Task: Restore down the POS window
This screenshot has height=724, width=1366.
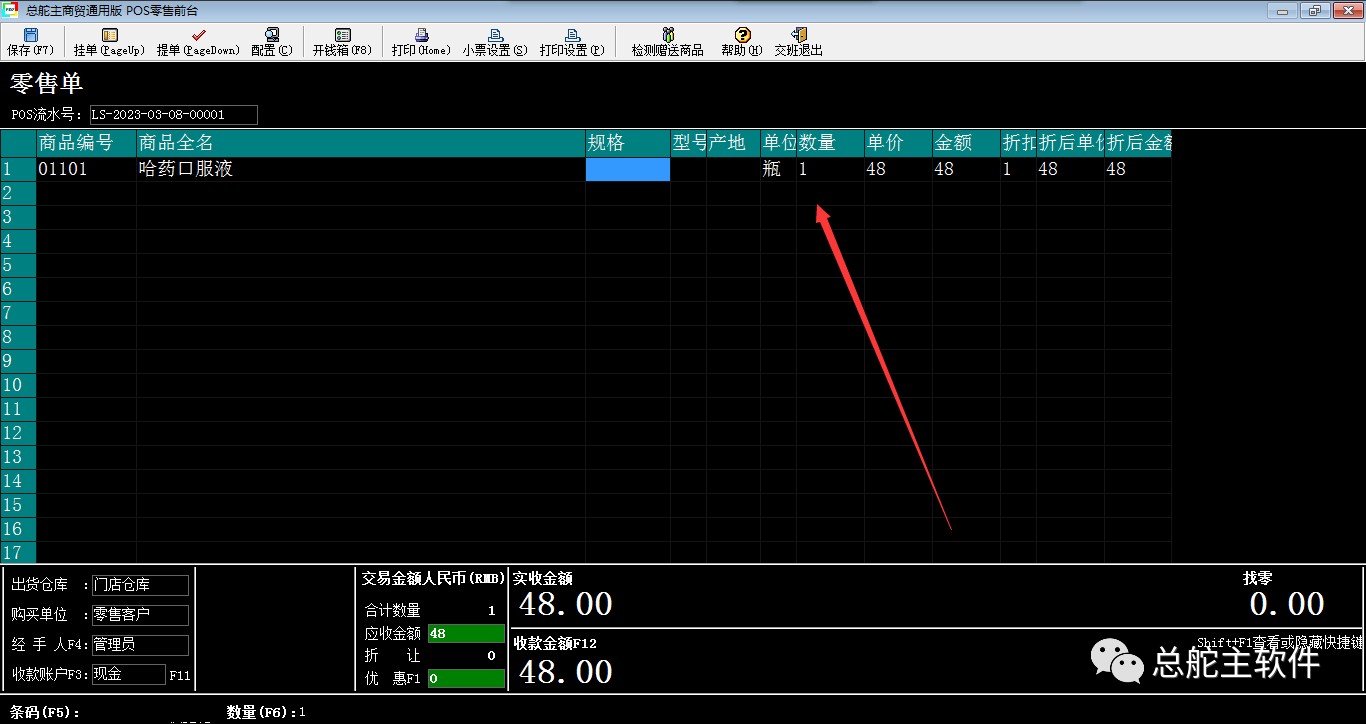Action: (1314, 10)
